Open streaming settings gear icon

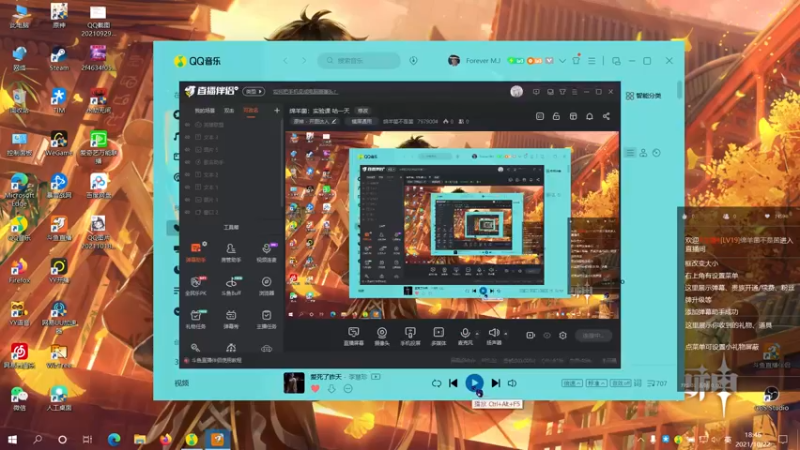[563, 336]
